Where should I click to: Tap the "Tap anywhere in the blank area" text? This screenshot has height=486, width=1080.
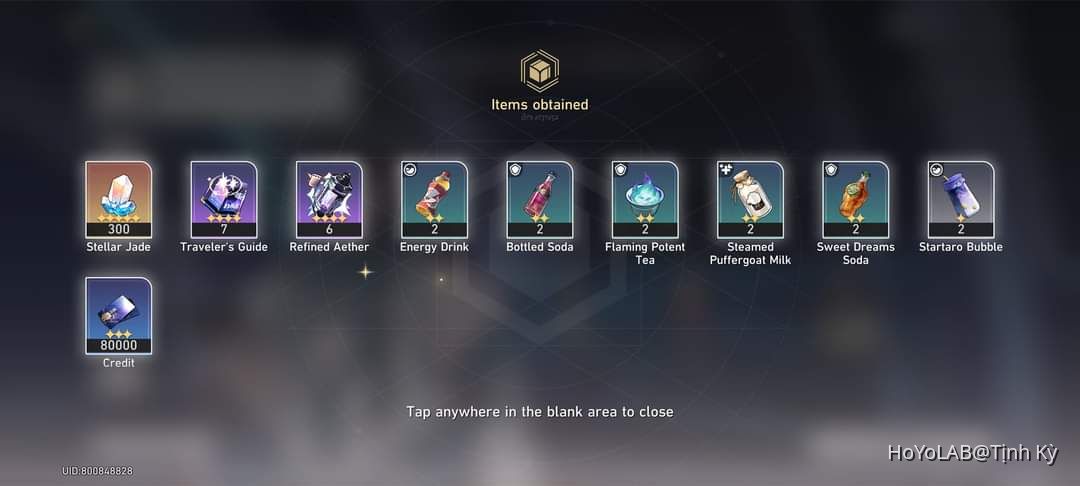tap(540, 412)
